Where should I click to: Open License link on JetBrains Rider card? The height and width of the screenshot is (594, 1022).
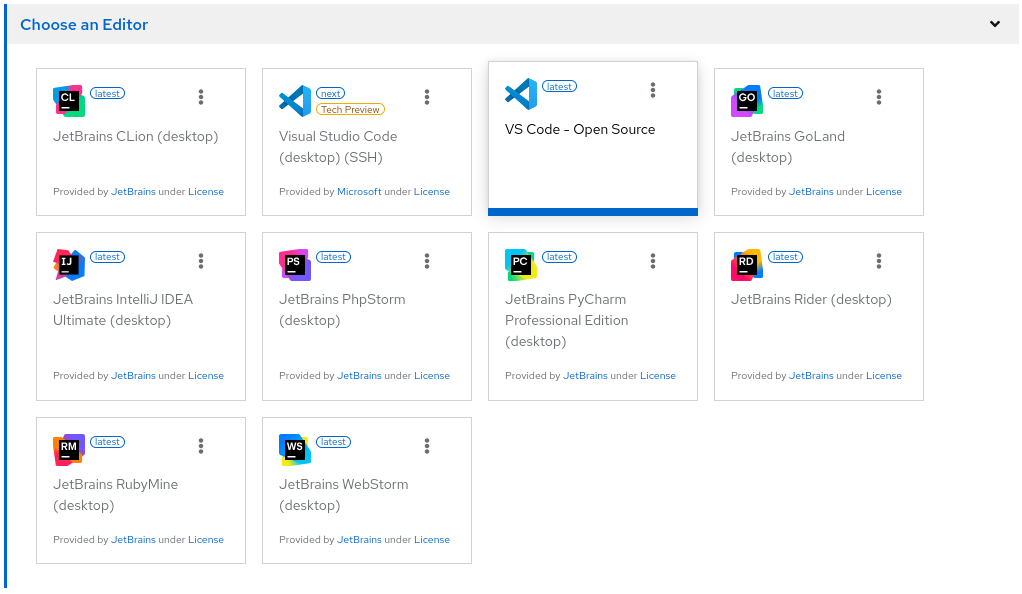[884, 376]
